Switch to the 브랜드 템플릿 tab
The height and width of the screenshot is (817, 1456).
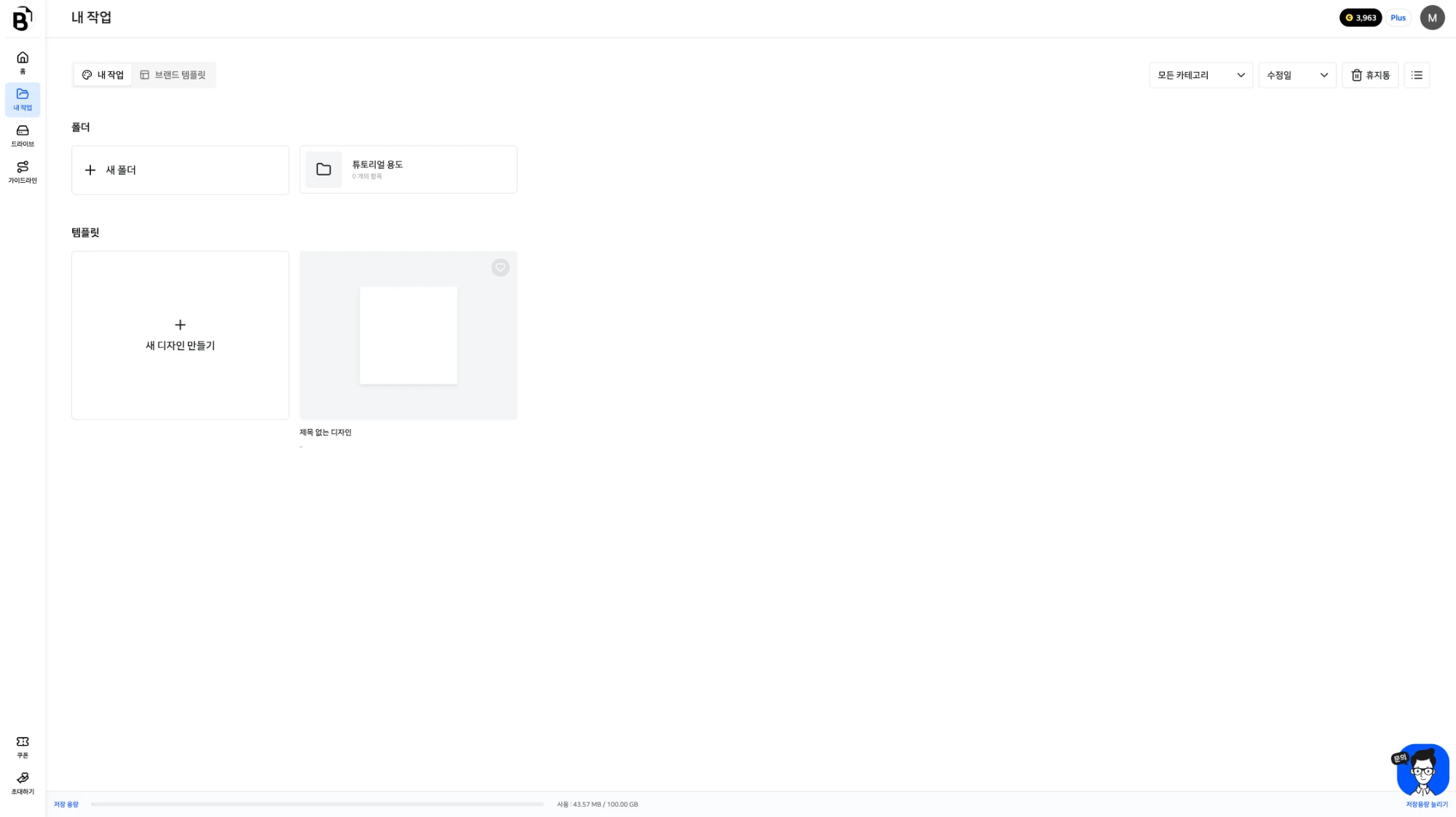(173, 75)
